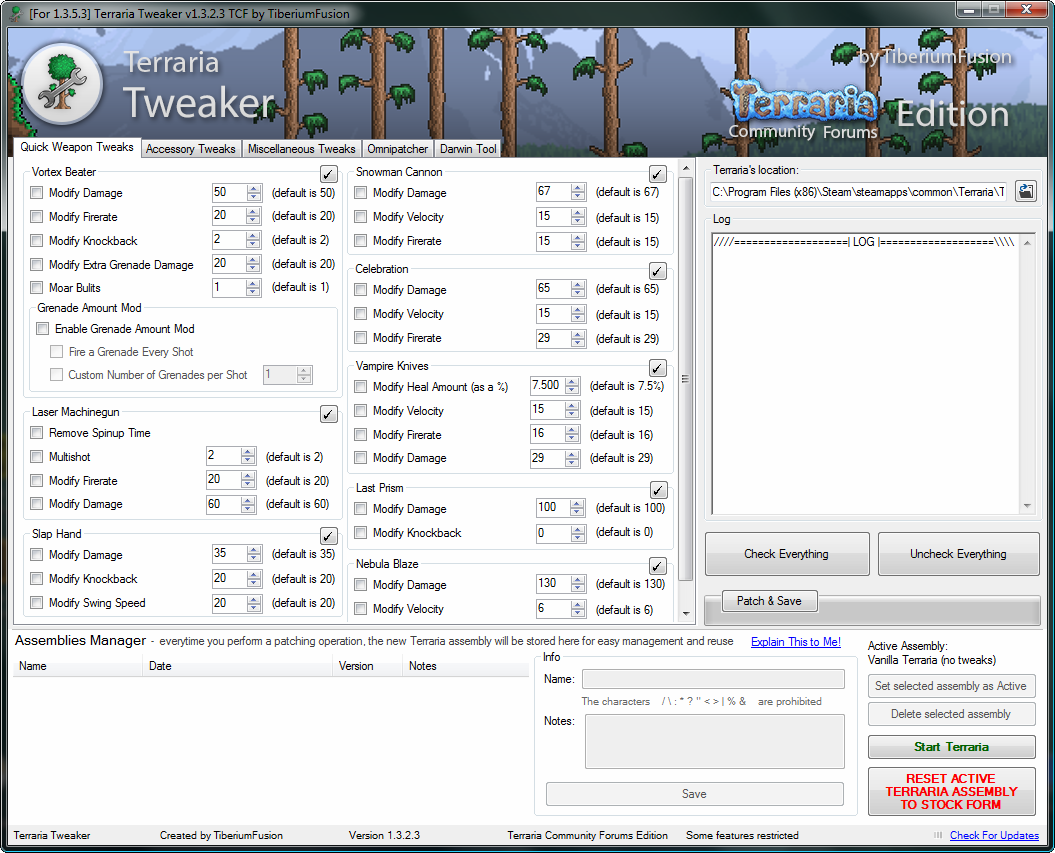Click the Log box scroll down arrow
1055x853 pixels.
(x=1027, y=506)
